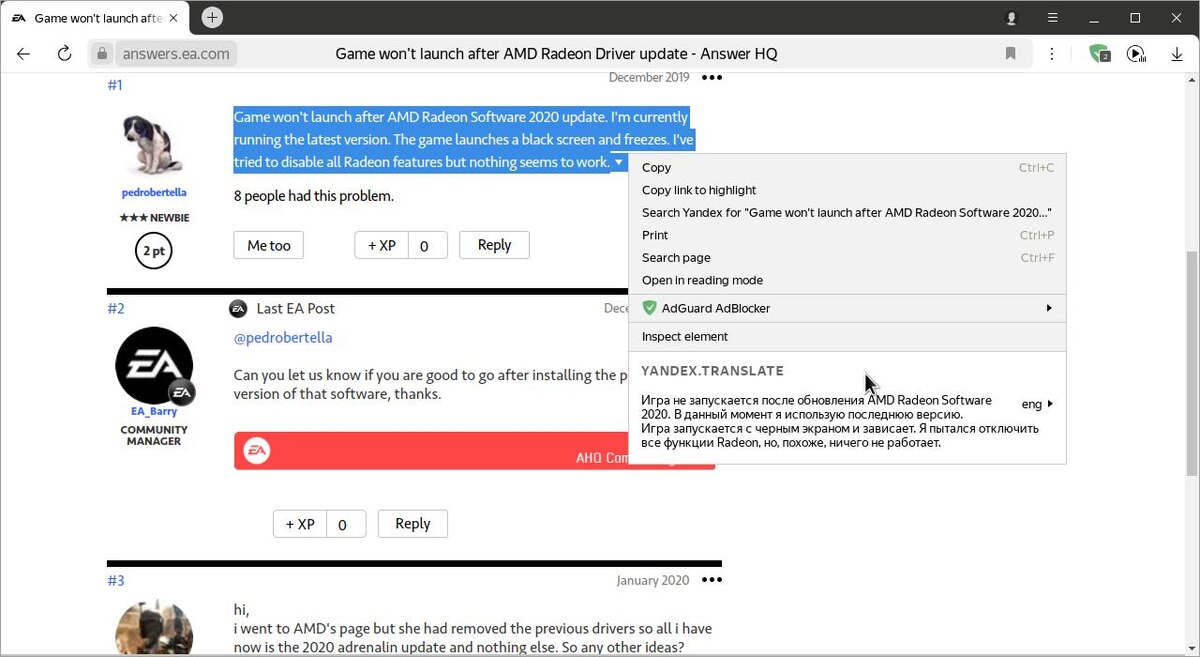Open the #3 post permalink

pyautogui.click(x=116, y=580)
